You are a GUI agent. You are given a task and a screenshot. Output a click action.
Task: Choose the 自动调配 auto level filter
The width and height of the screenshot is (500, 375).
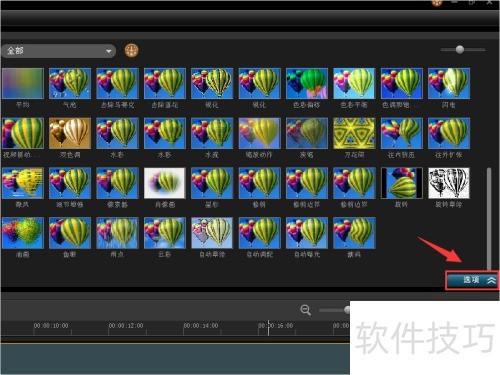pyautogui.click(x=260, y=233)
